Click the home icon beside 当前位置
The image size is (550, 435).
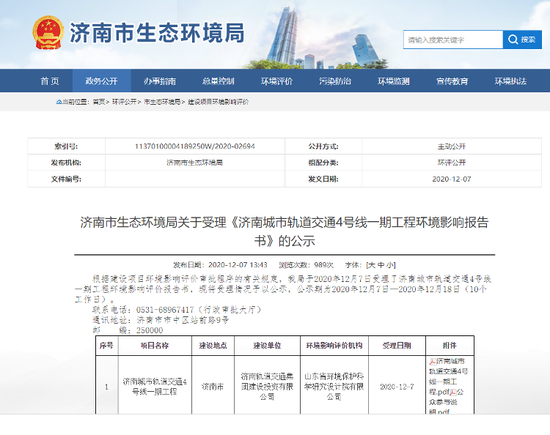click(x=59, y=102)
